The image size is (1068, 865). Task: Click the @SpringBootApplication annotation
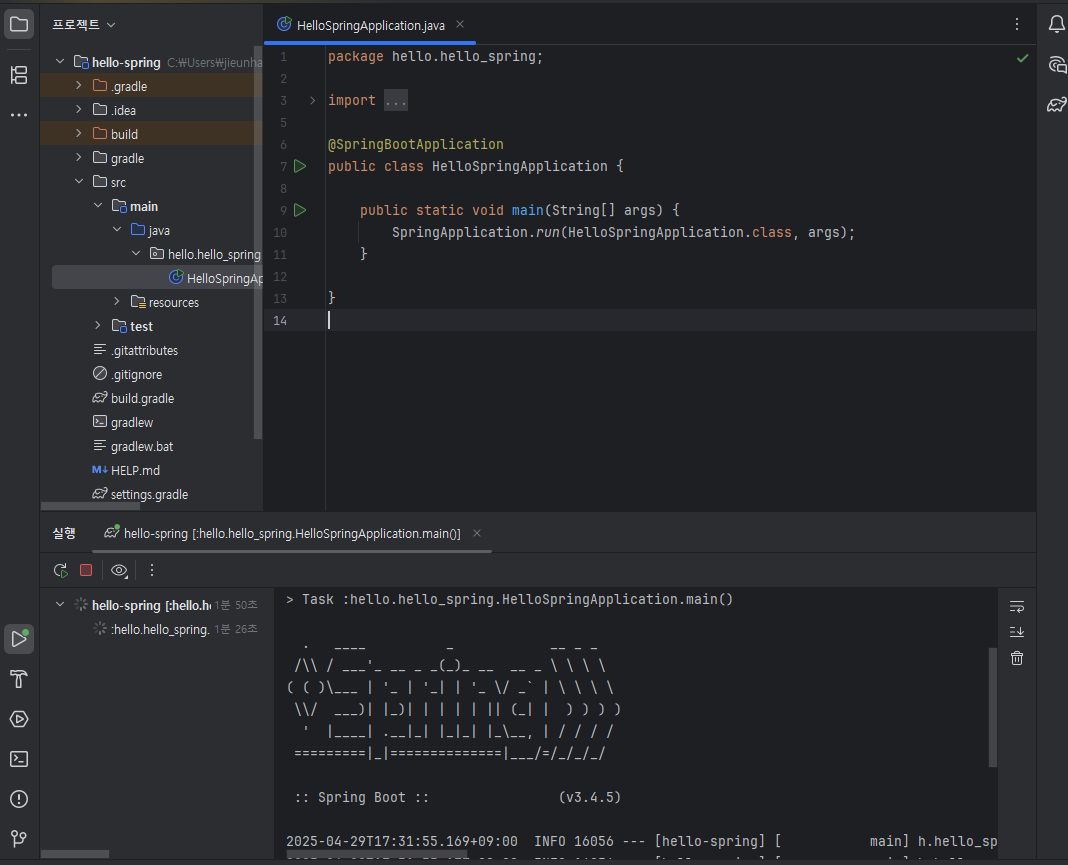tap(415, 144)
